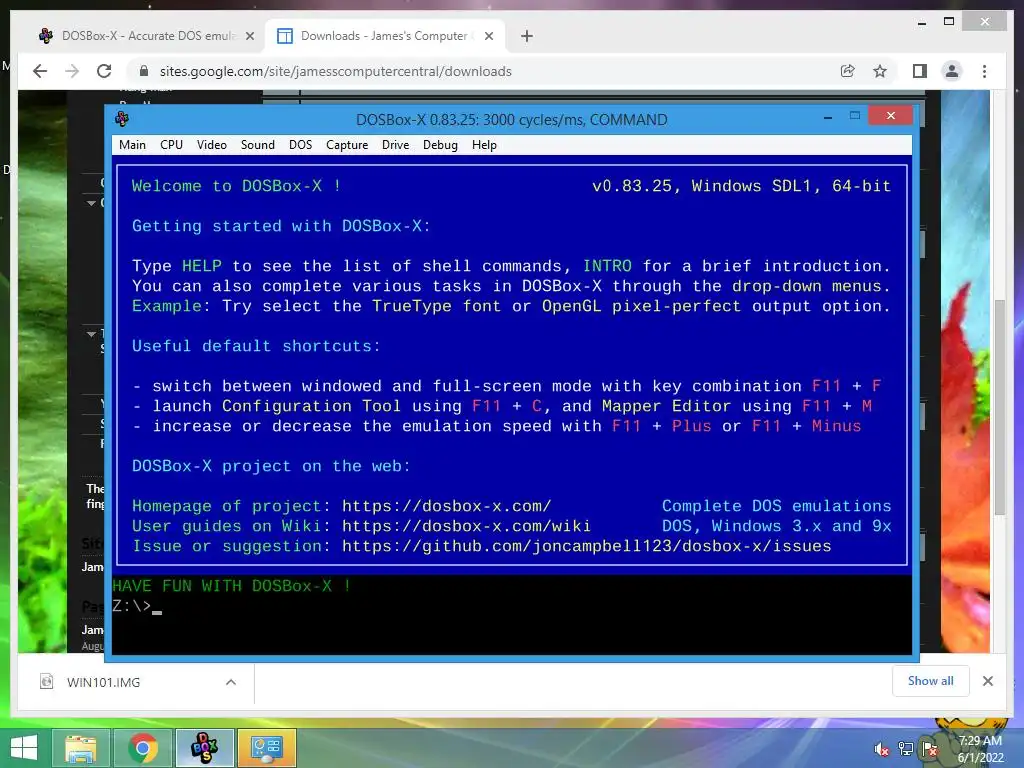Close the downloads bar

pos(987,681)
